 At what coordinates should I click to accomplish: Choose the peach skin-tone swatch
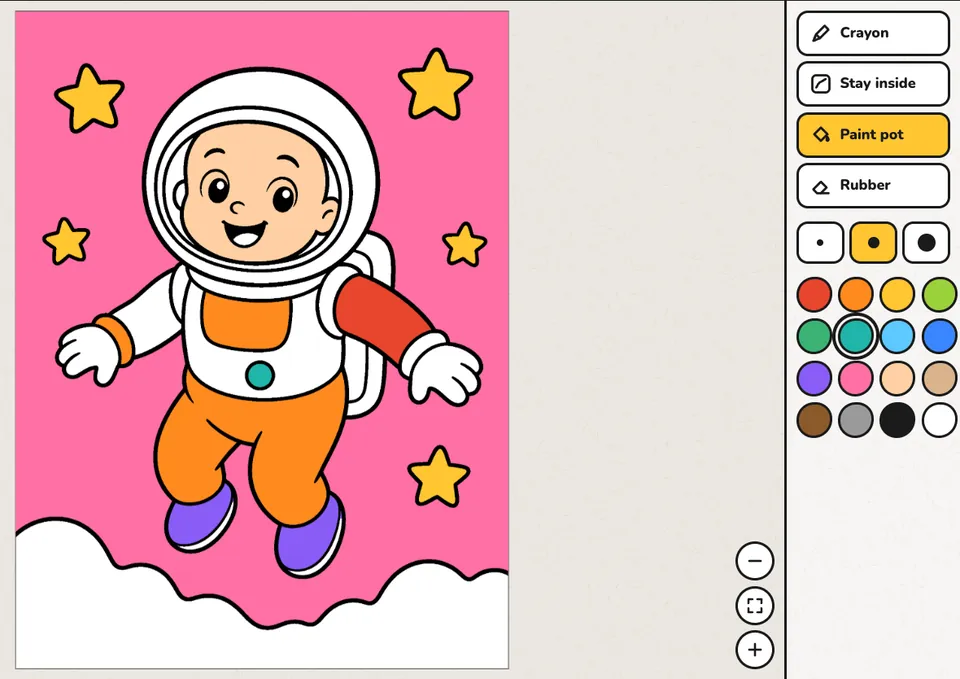[x=897, y=378]
